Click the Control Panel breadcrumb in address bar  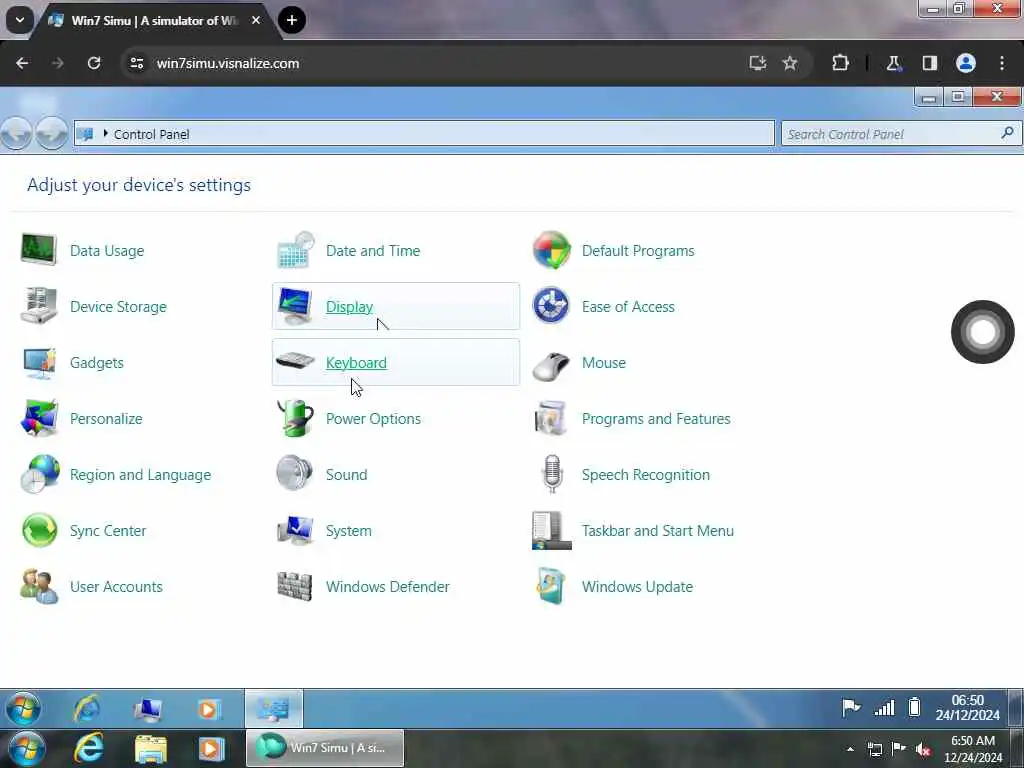[x=152, y=134]
